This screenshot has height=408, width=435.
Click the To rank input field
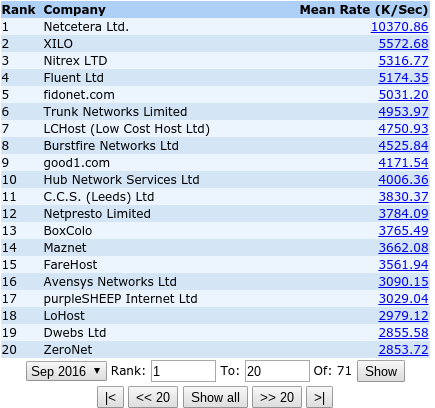pyautogui.click(x=277, y=371)
